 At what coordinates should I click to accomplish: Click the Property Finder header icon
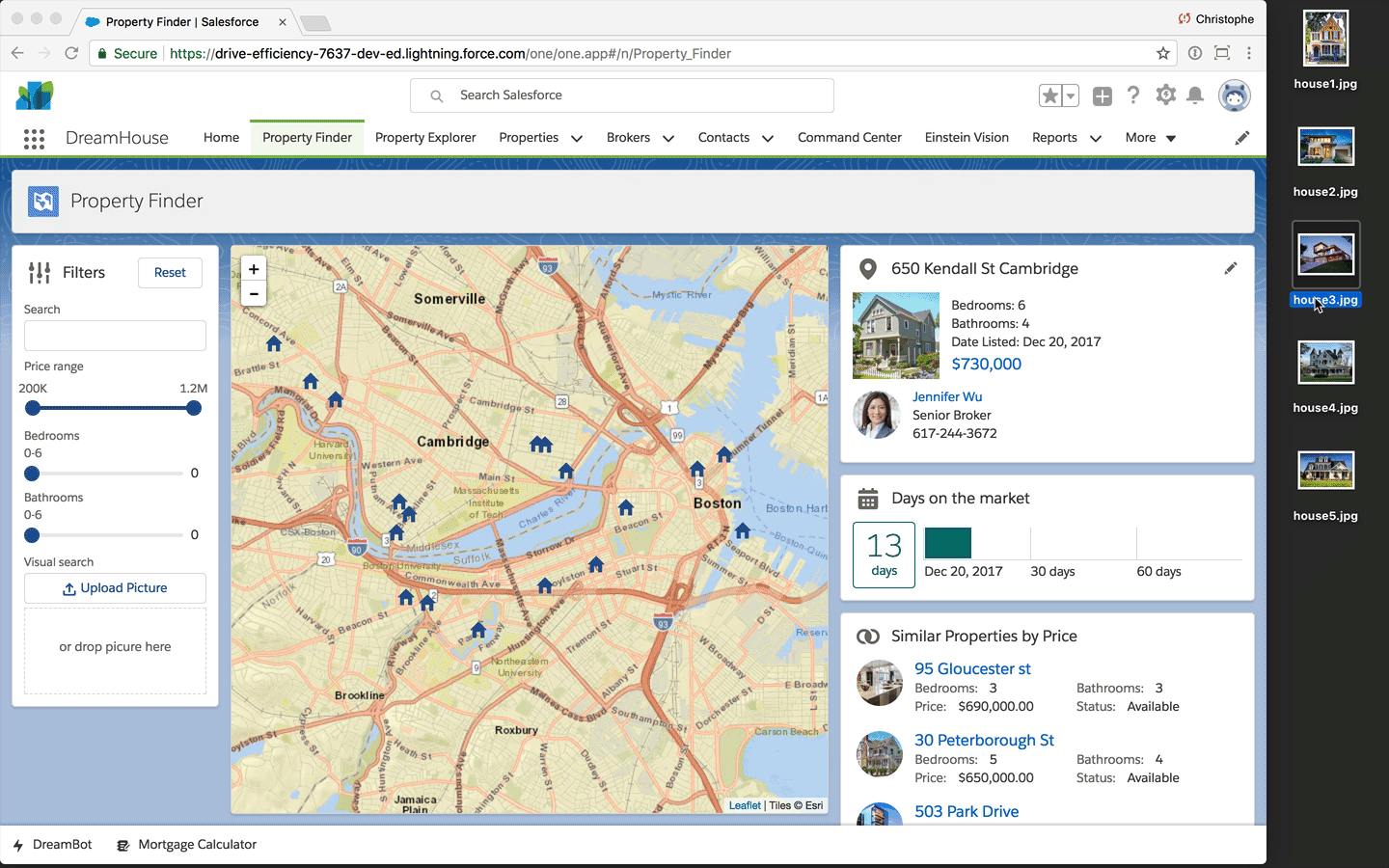[x=43, y=202]
